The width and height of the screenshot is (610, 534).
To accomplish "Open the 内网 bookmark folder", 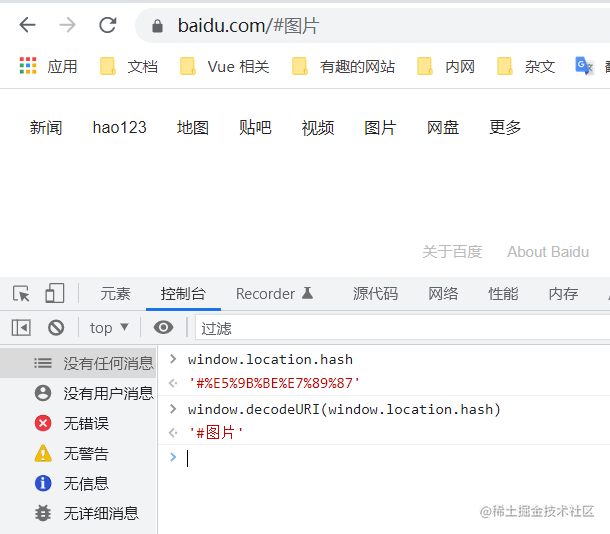I will (446, 66).
